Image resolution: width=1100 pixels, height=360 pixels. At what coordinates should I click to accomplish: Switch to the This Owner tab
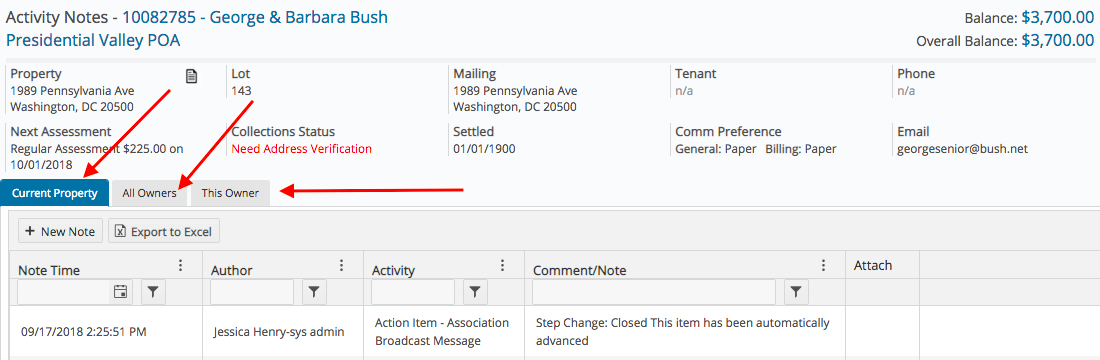pos(230,193)
